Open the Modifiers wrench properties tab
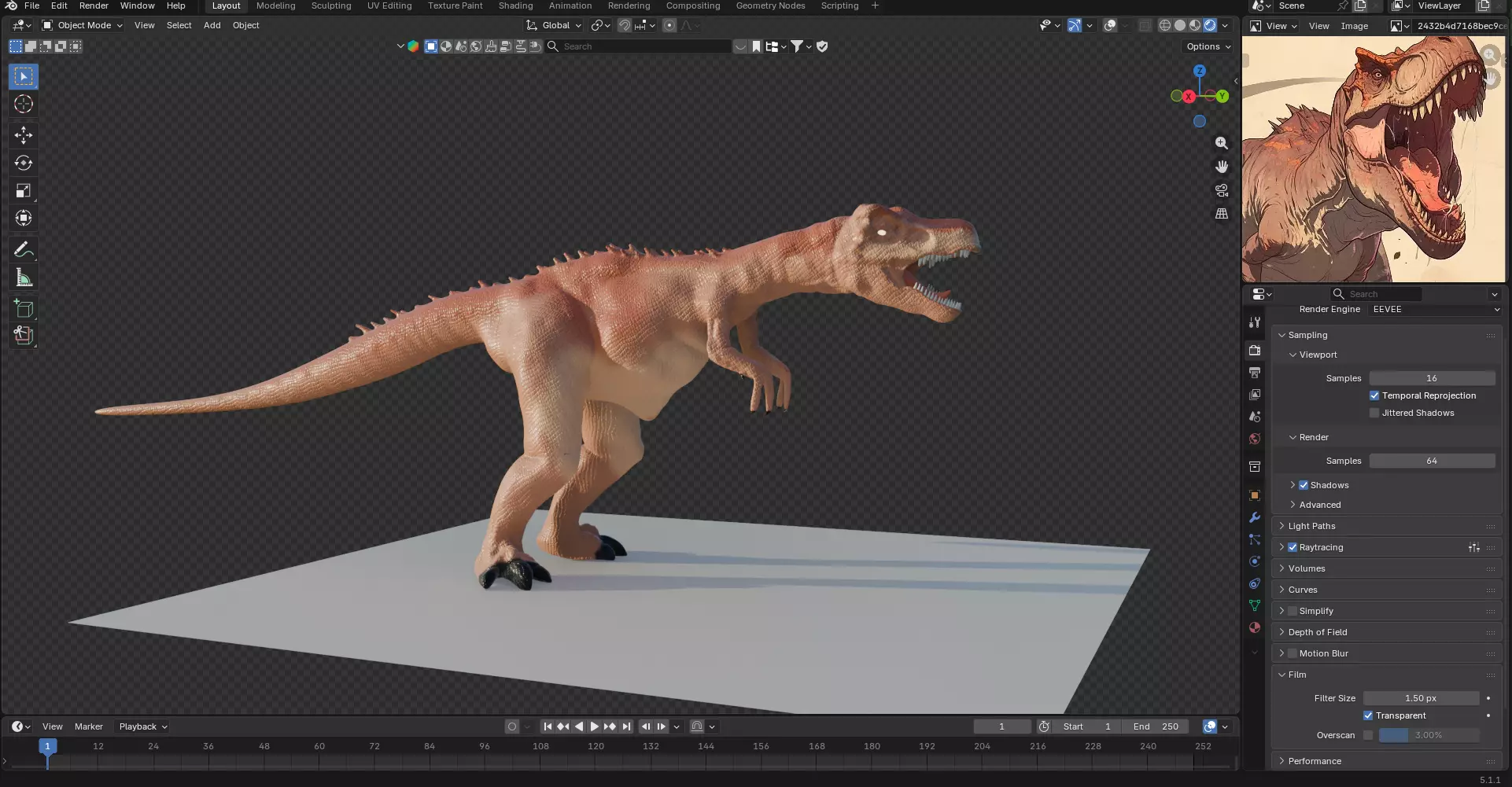This screenshot has height=787, width=1512. tap(1255, 517)
